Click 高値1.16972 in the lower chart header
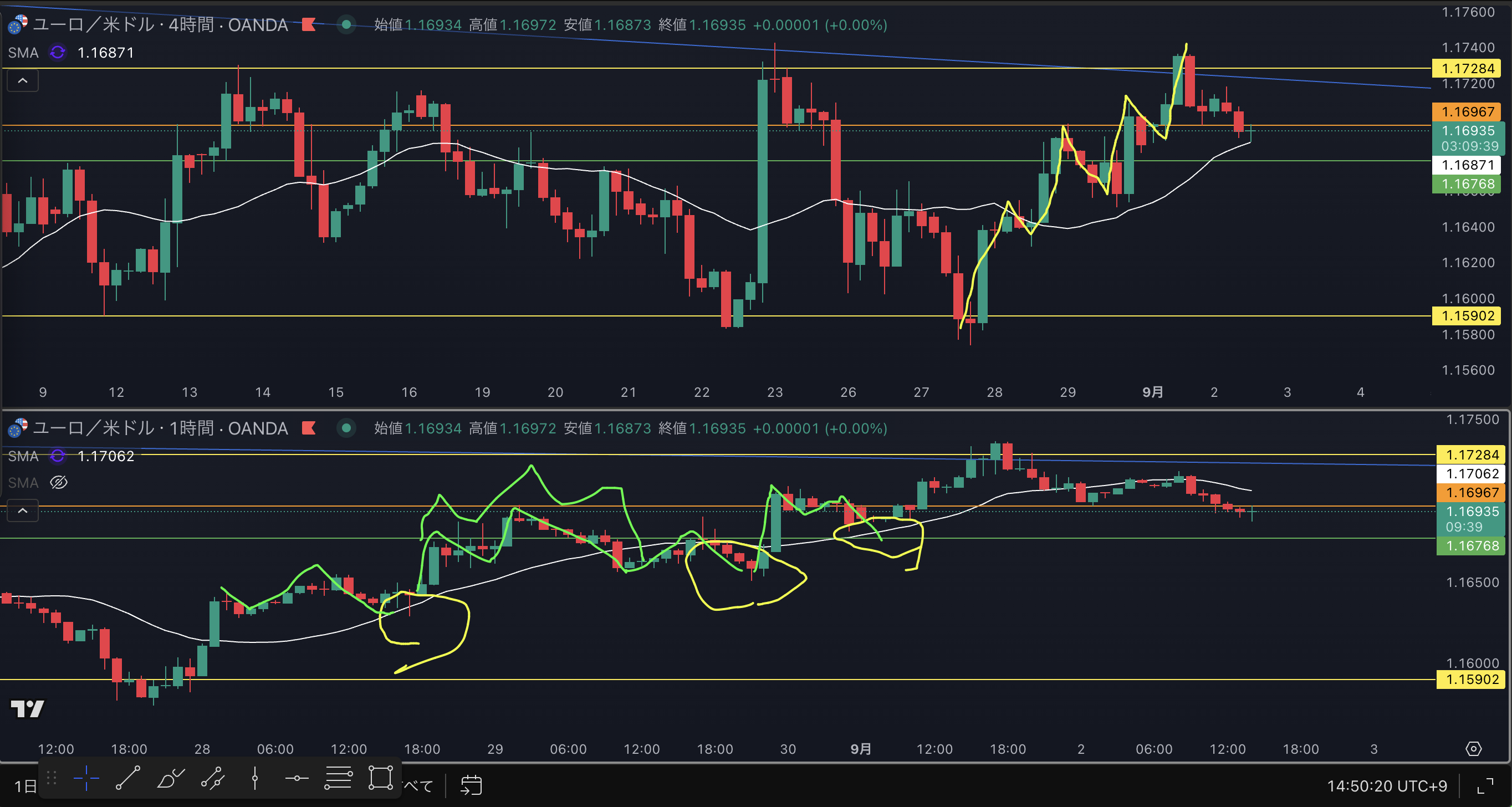The height and width of the screenshot is (807, 1512). (513, 428)
